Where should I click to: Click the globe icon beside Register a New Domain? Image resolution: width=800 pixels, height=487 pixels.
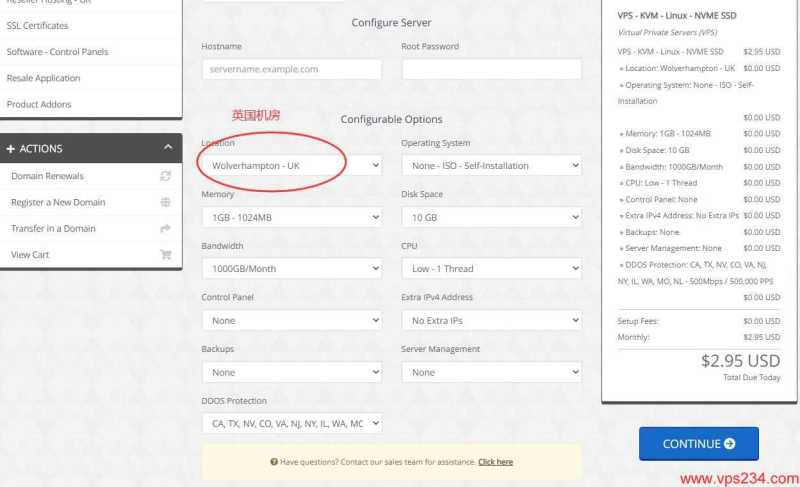(x=165, y=202)
